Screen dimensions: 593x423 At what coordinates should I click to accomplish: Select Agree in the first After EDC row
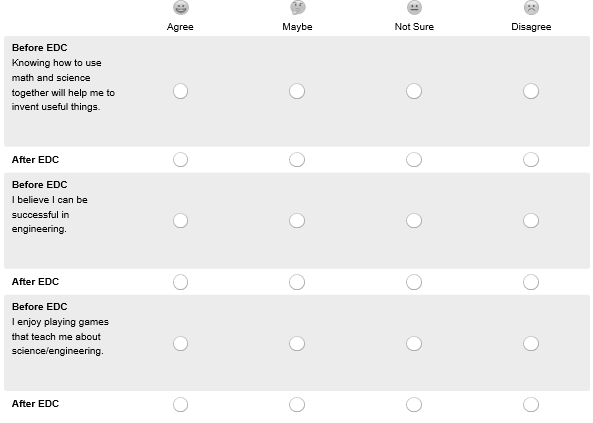180,160
